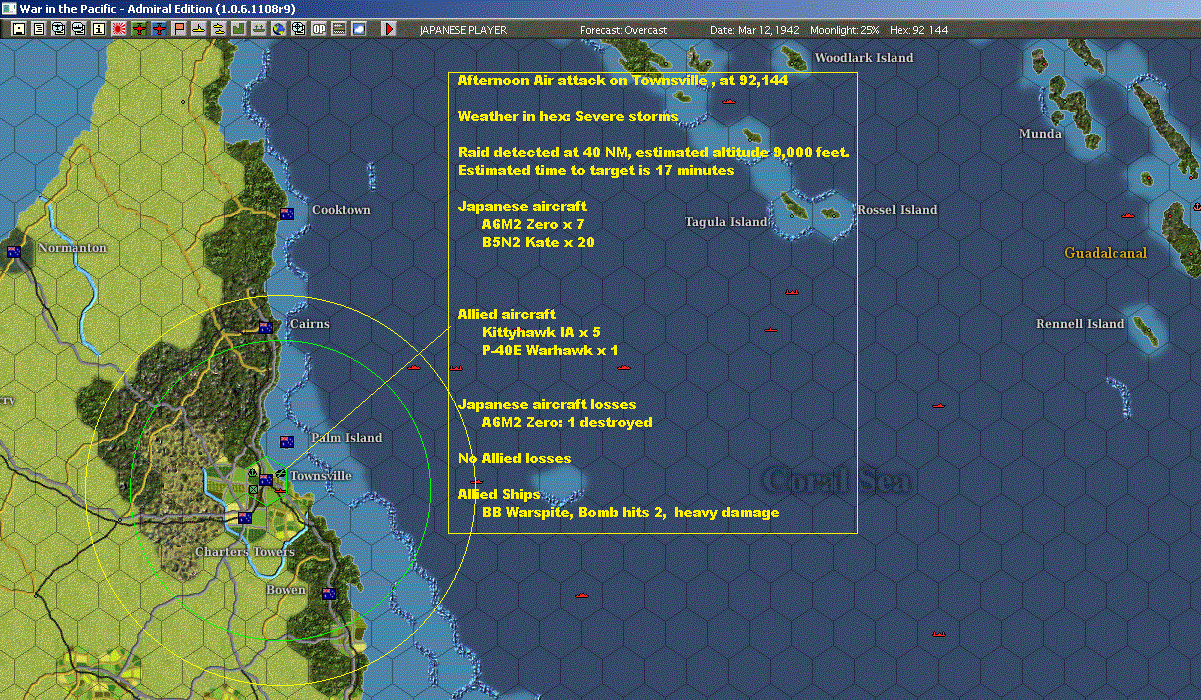The image size is (1201, 700).
Task: Click the grey ship silhouette toolbar icon
Action: (x=260, y=29)
